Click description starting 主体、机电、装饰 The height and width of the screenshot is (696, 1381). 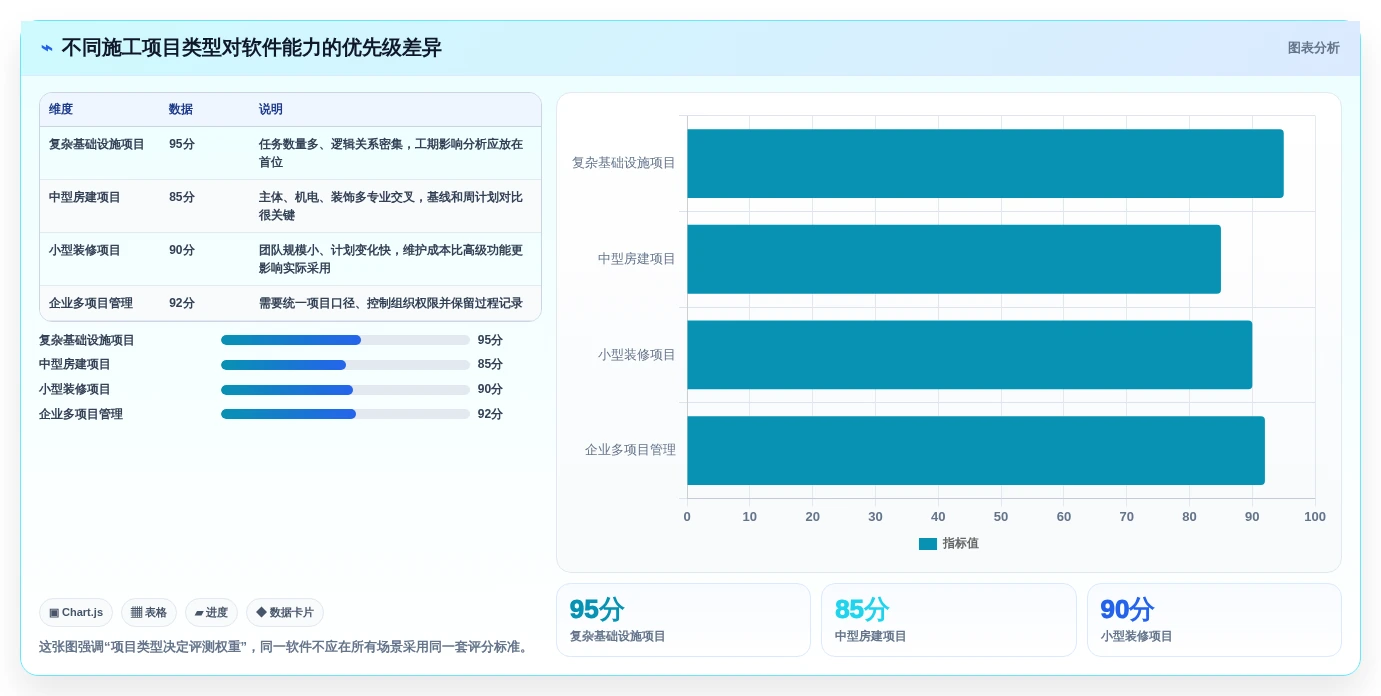[391, 206]
